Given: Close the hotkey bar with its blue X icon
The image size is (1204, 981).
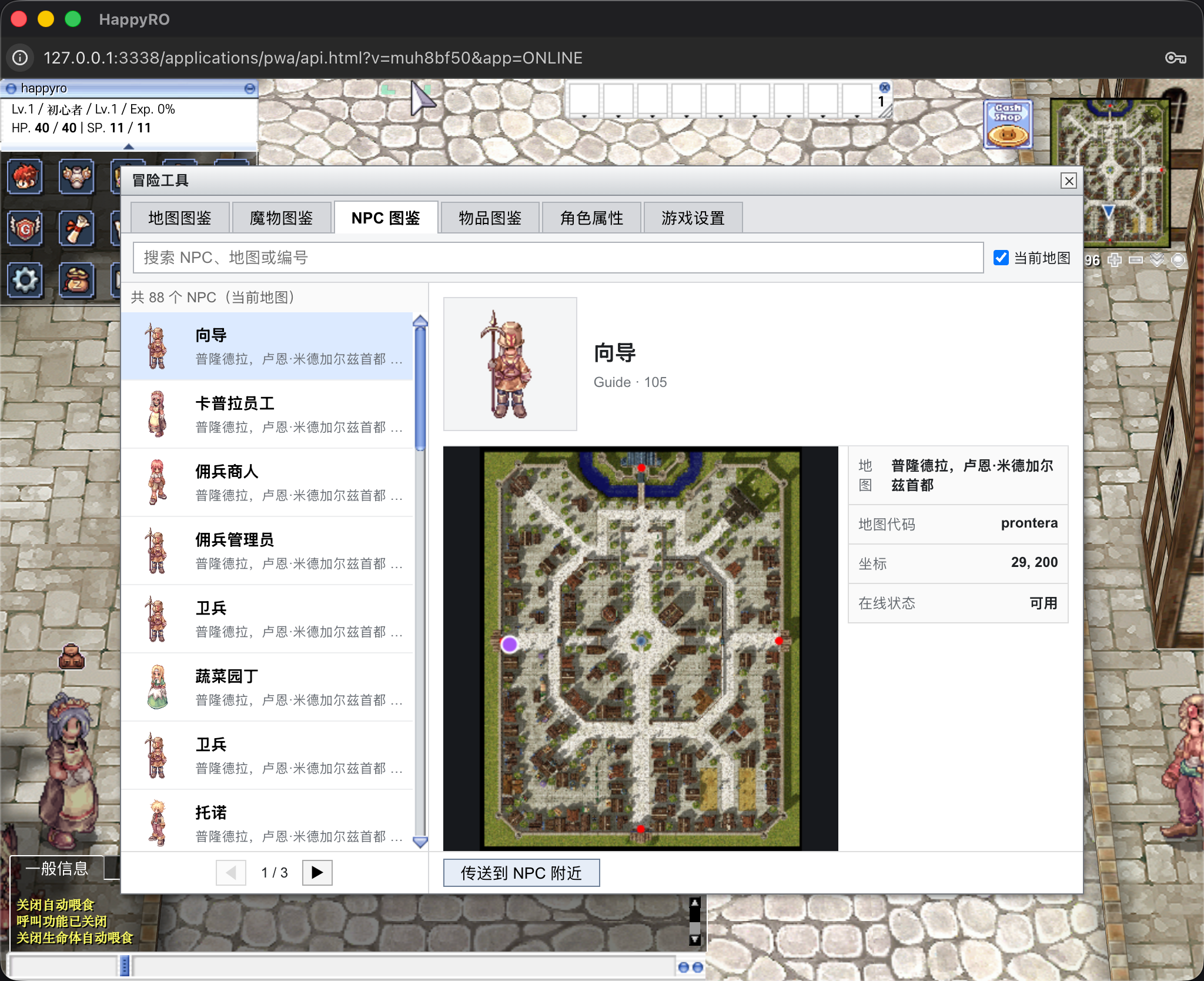Looking at the screenshot, I should click(x=885, y=88).
